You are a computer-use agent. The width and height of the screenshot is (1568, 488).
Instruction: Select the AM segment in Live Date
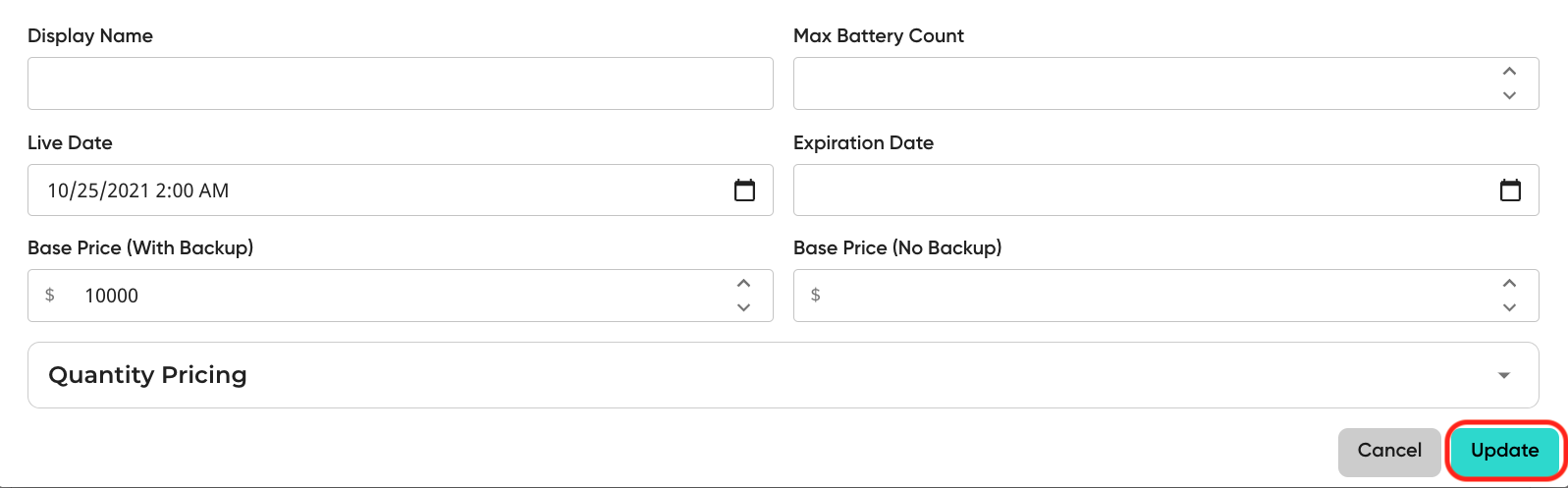(x=212, y=190)
